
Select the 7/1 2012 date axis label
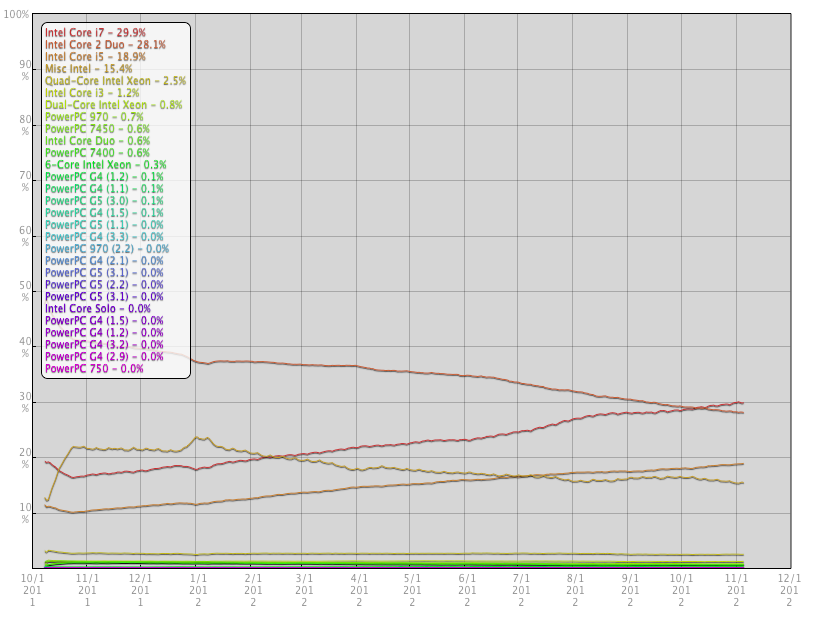coord(521,590)
